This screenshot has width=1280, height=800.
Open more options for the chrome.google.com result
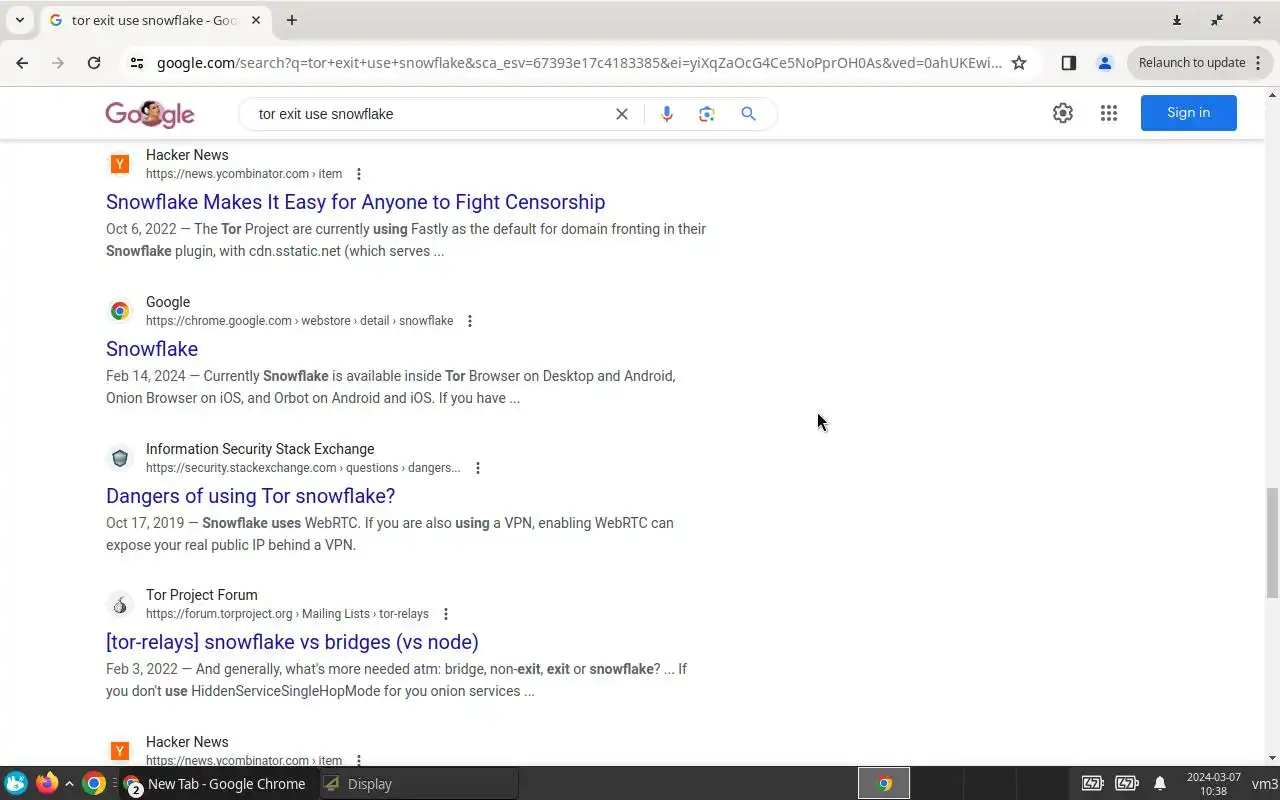coord(470,321)
